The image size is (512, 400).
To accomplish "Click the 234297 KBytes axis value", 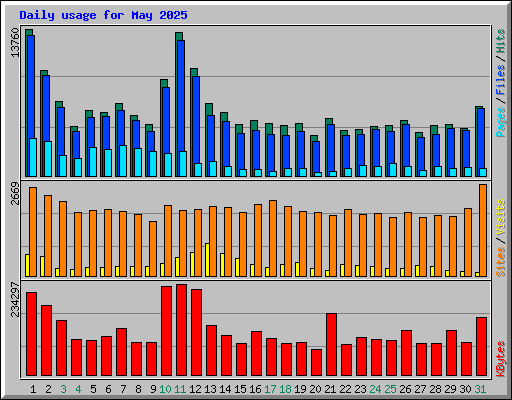I will pos(15,299).
